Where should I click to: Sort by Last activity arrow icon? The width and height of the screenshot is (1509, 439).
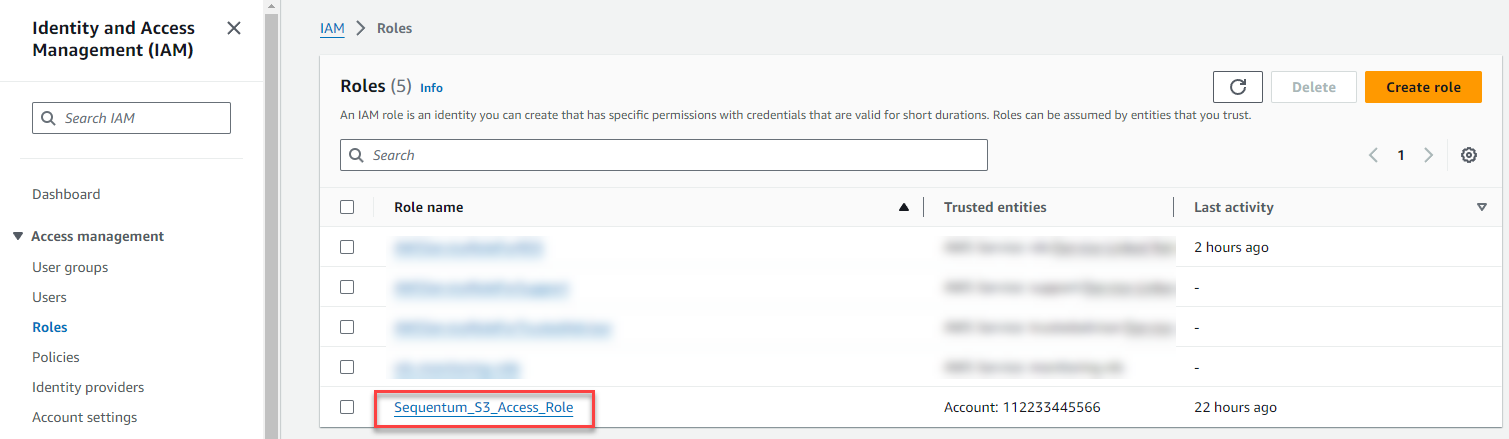click(x=1481, y=207)
